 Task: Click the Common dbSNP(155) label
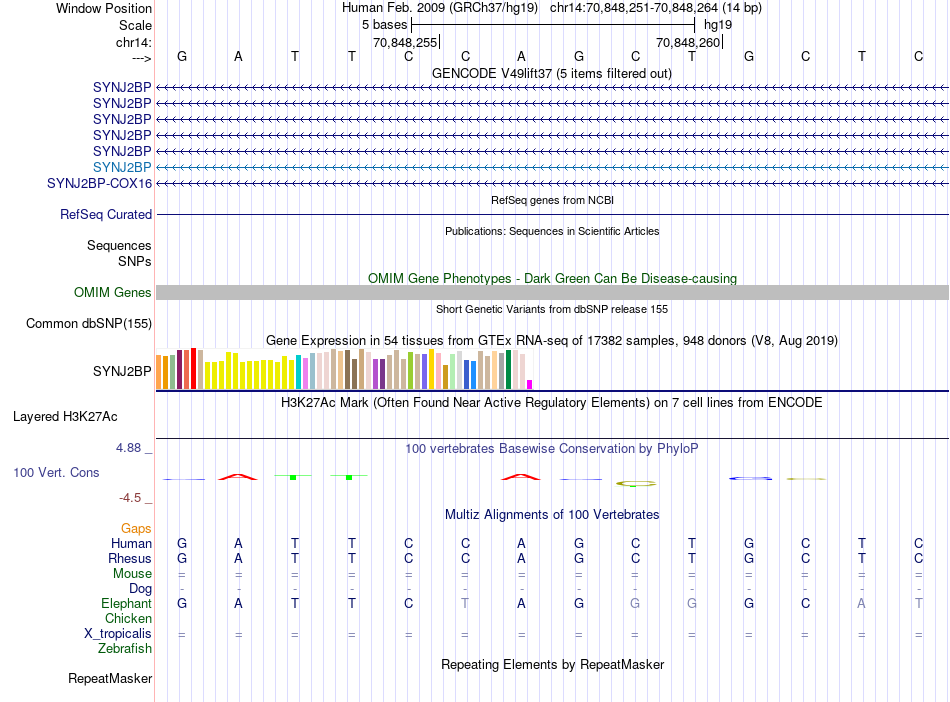[89, 323]
